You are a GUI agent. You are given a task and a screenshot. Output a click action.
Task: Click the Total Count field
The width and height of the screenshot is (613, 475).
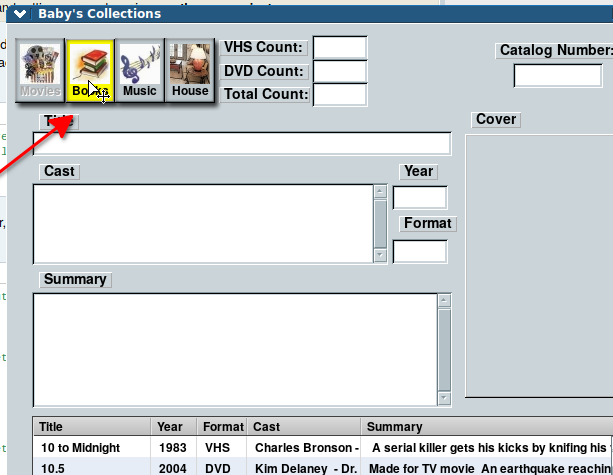click(340, 95)
